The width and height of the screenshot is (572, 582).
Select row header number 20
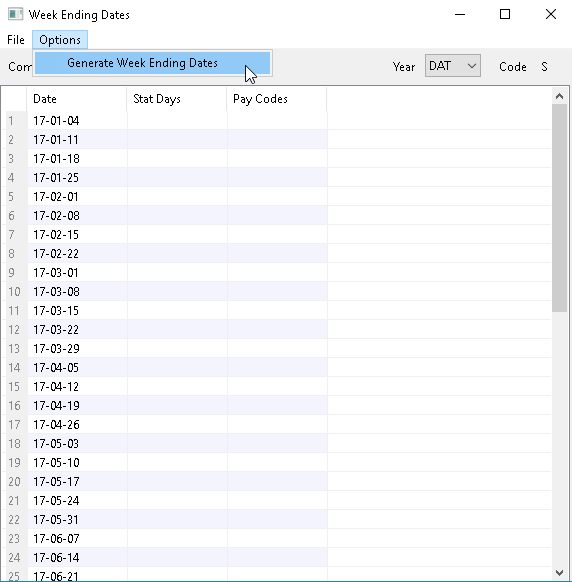pos(14,481)
